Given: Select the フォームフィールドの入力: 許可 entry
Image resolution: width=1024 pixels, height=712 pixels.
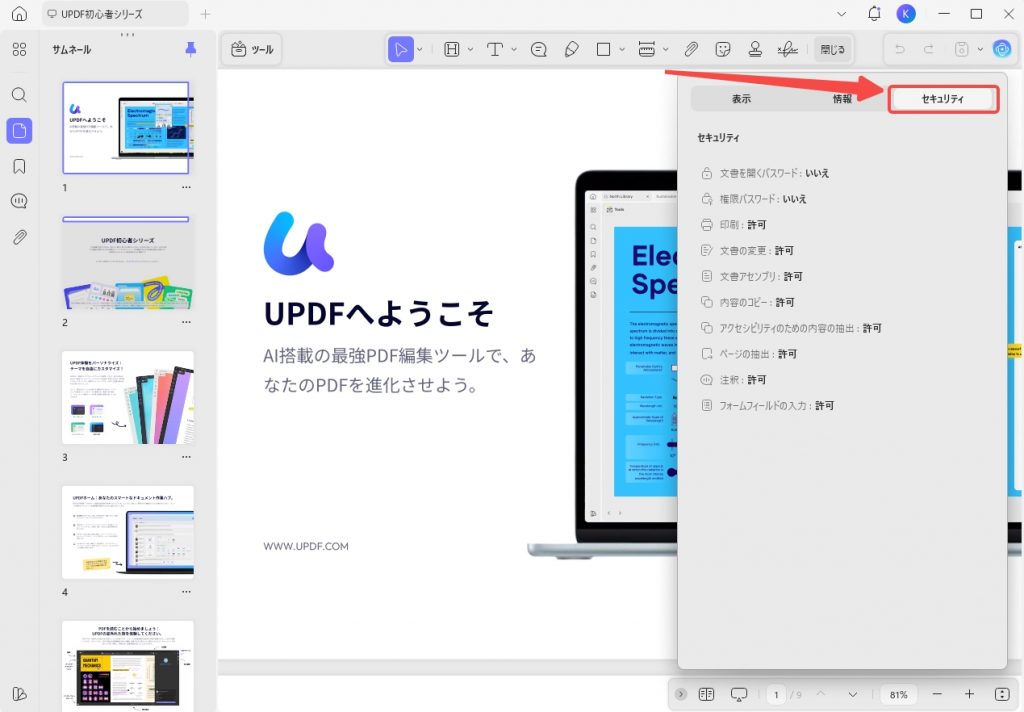Looking at the screenshot, I should click(x=767, y=406).
